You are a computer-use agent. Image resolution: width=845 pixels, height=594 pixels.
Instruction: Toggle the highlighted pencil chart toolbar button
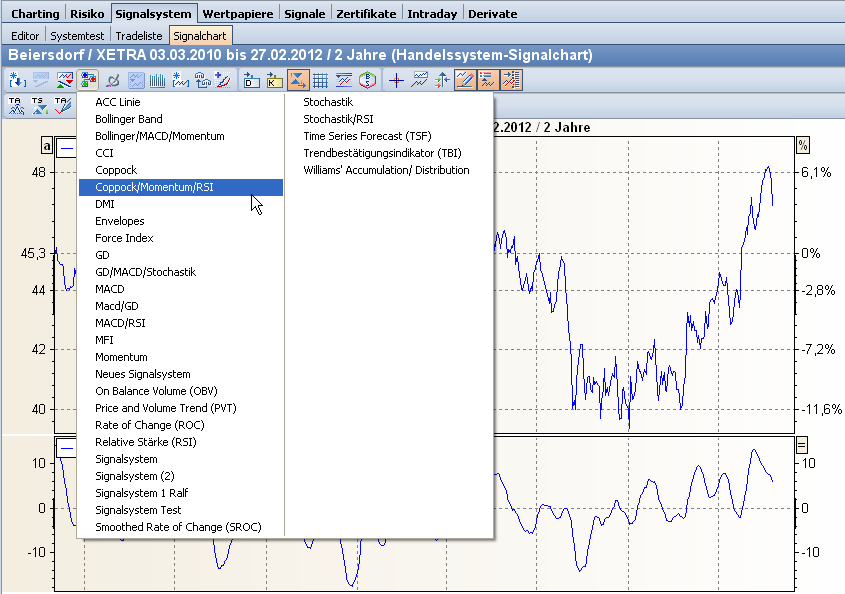[x=465, y=80]
